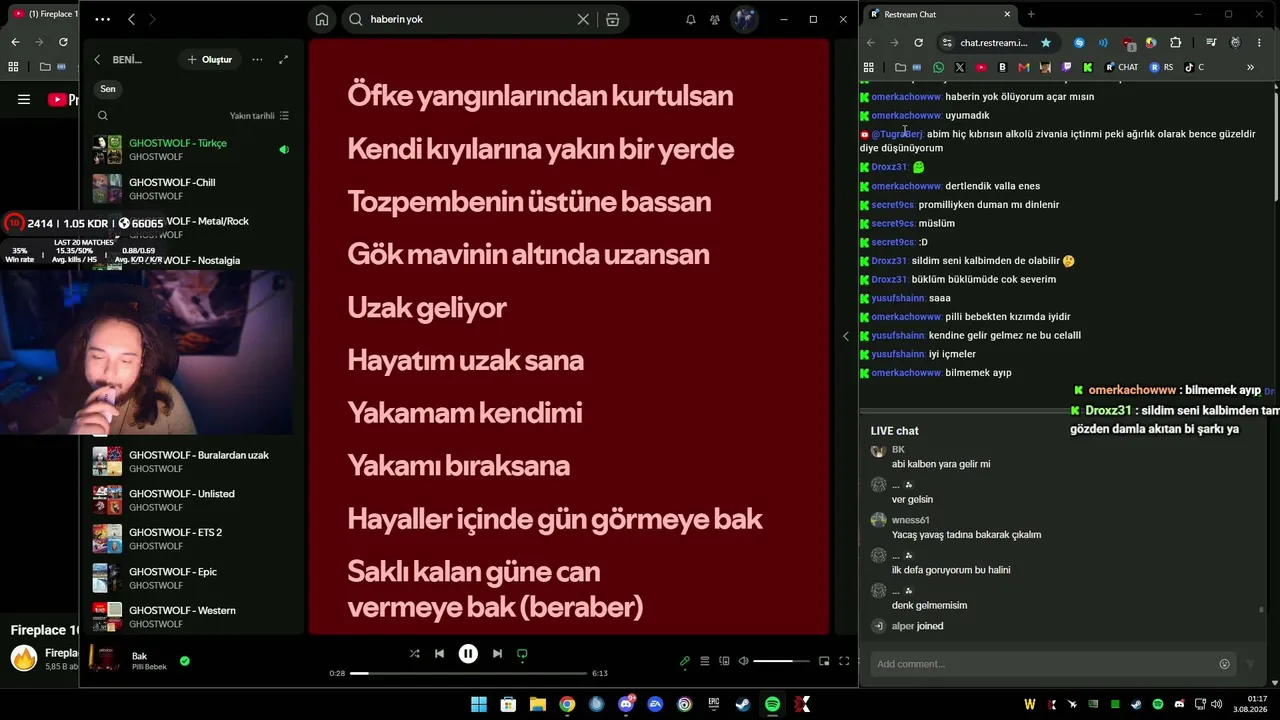Search within the Spotify library
The image size is (1280, 720).
(x=102, y=116)
